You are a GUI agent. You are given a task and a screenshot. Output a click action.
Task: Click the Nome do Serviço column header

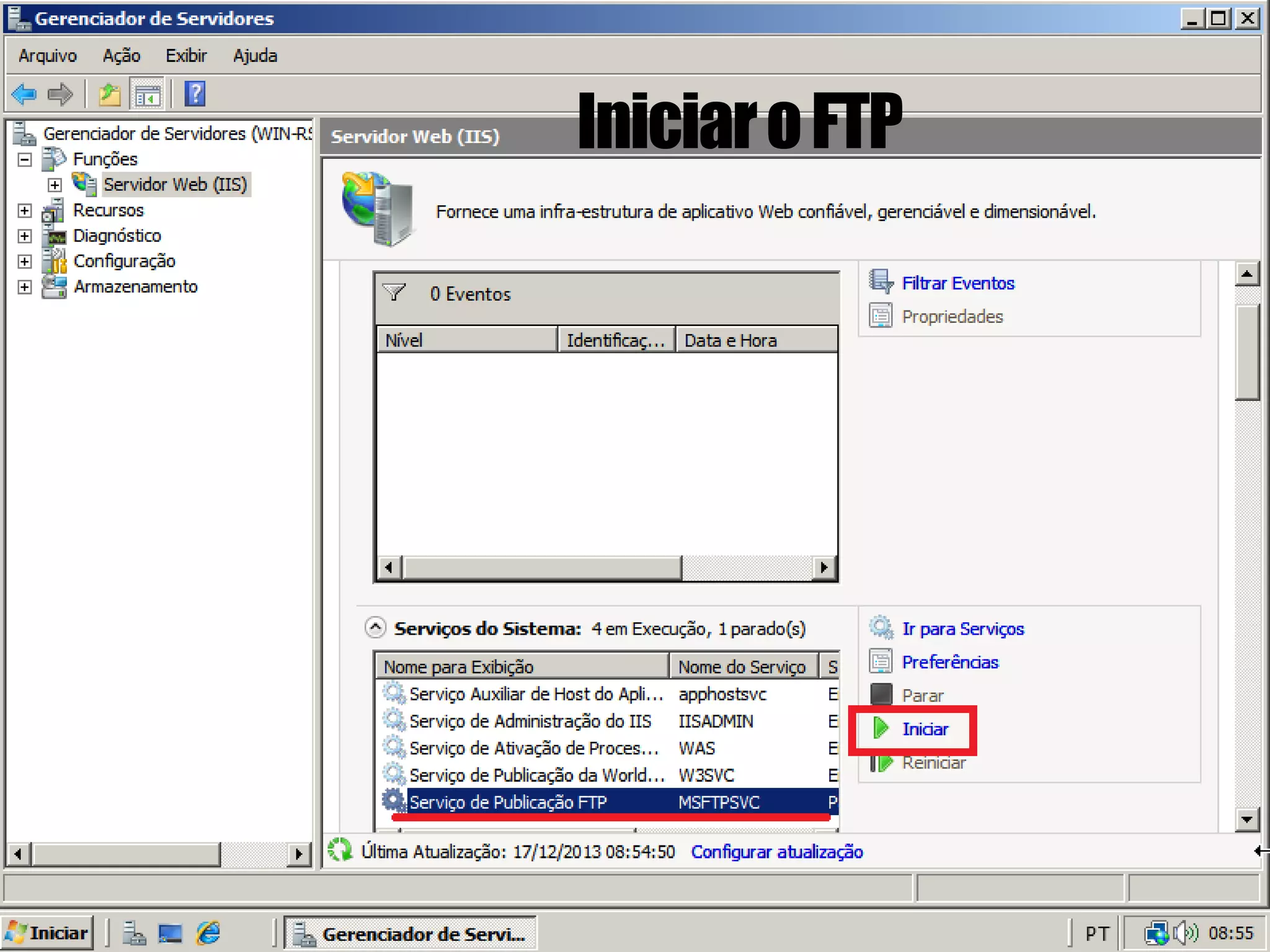point(744,667)
